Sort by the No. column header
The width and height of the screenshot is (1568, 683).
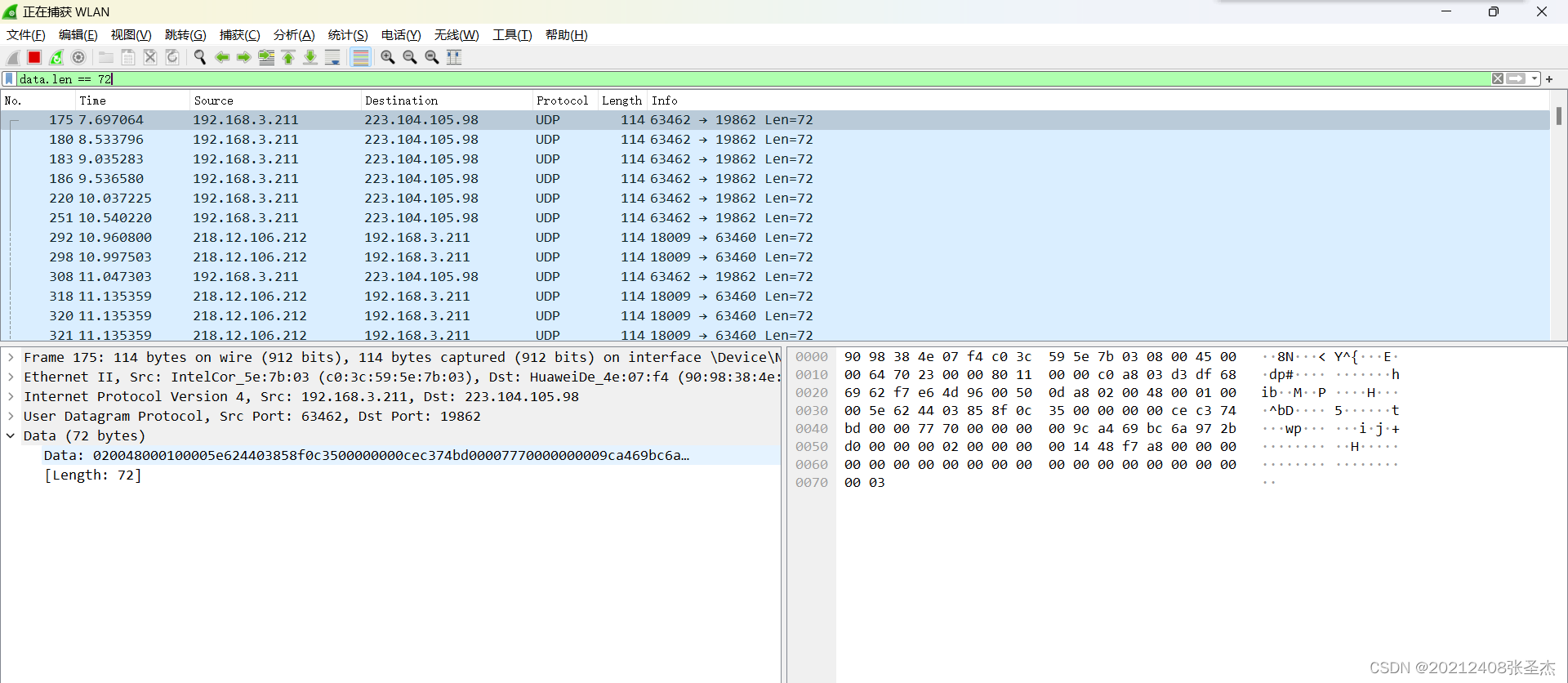tap(38, 100)
